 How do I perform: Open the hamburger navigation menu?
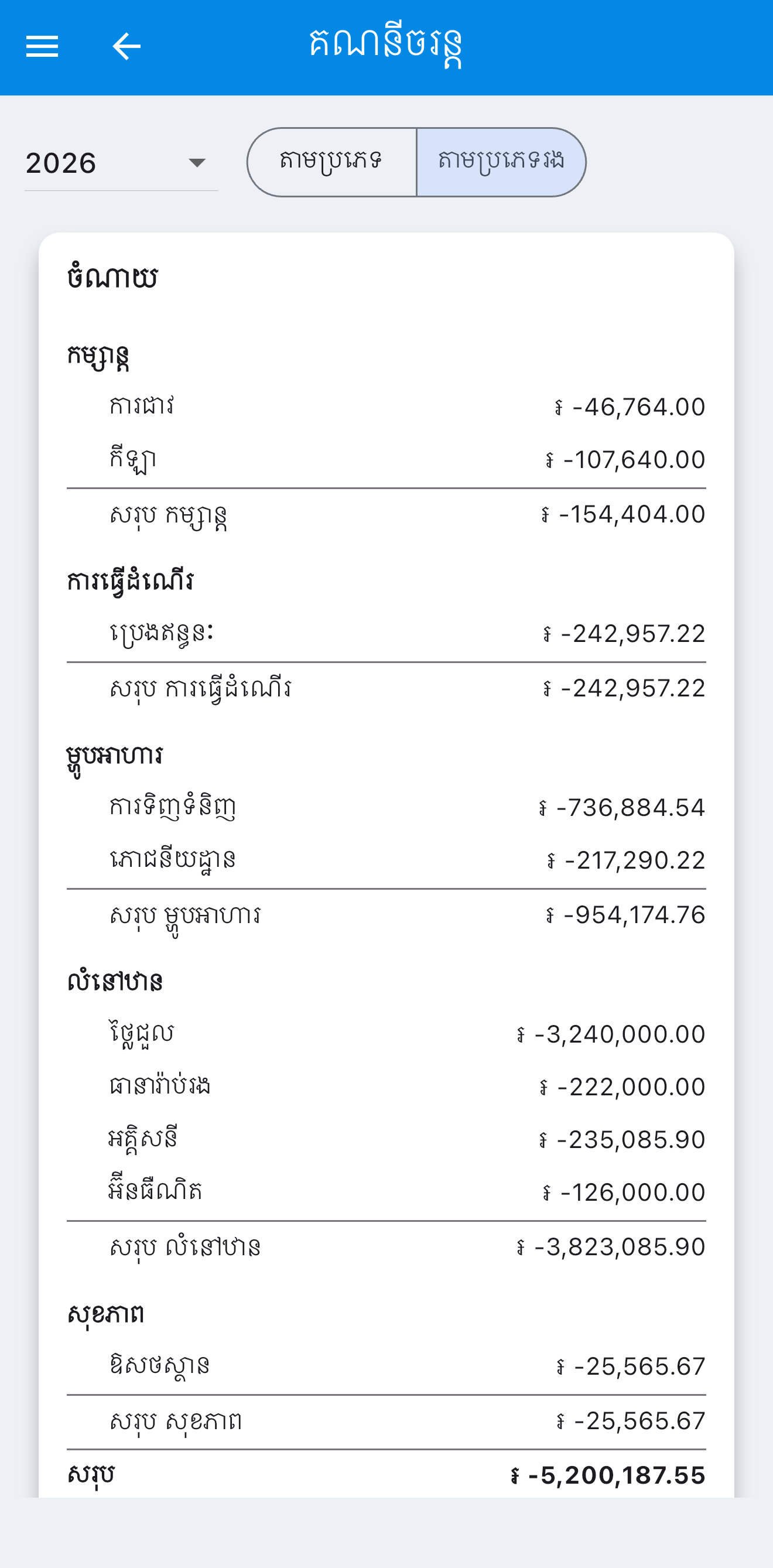click(x=42, y=46)
